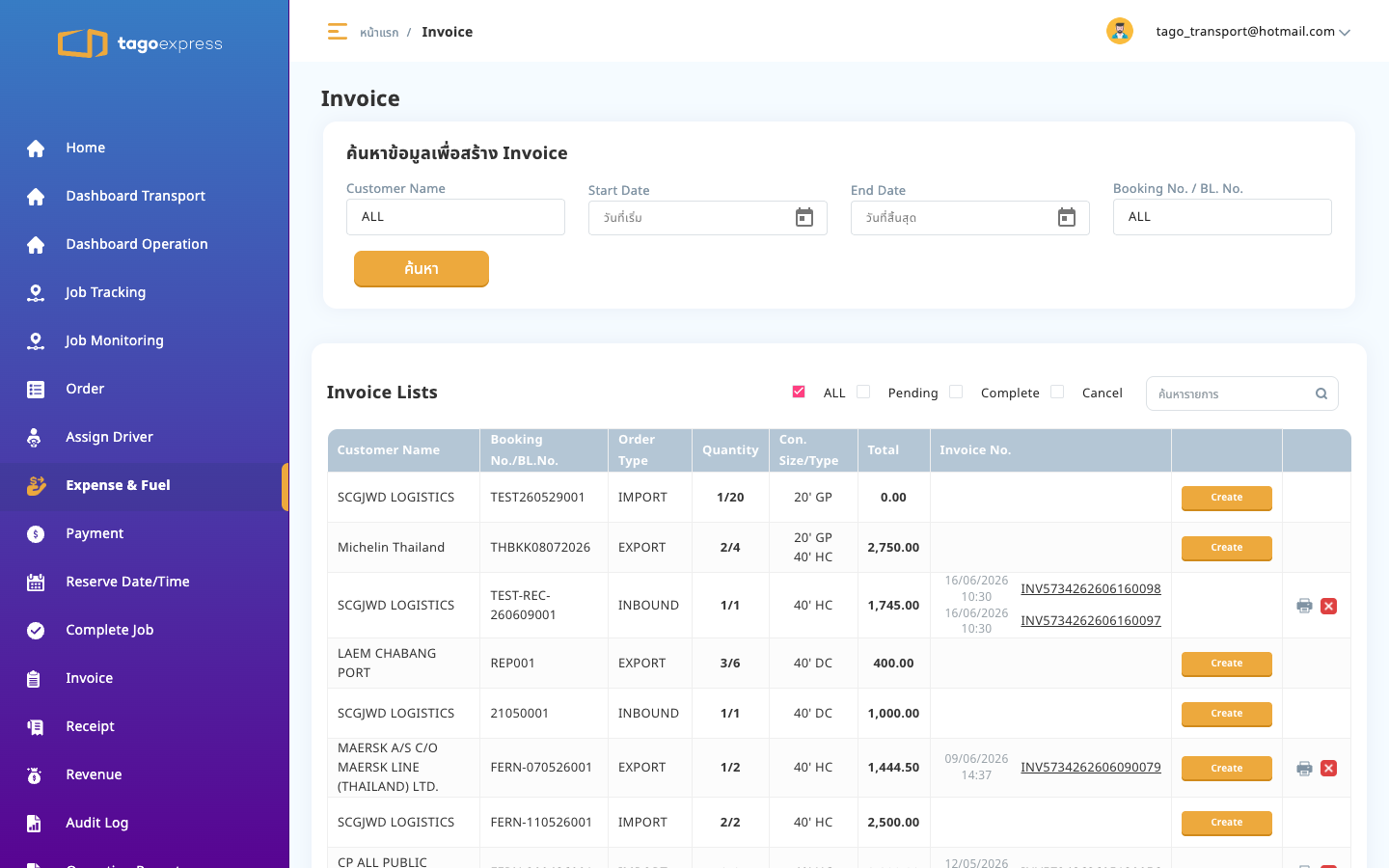This screenshot has height=868, width=1389.
Task: Click the Start Date input field
Action: coord(708,218)
